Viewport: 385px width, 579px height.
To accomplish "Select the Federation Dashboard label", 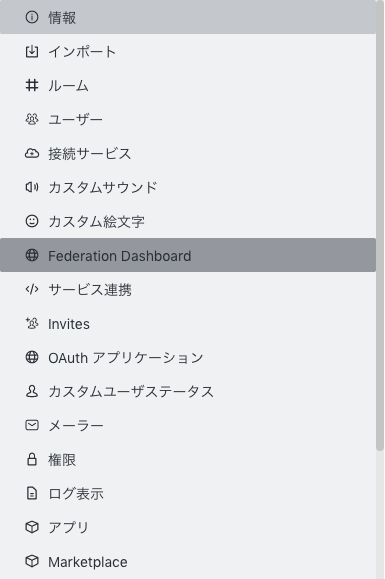I will (120, 256).
